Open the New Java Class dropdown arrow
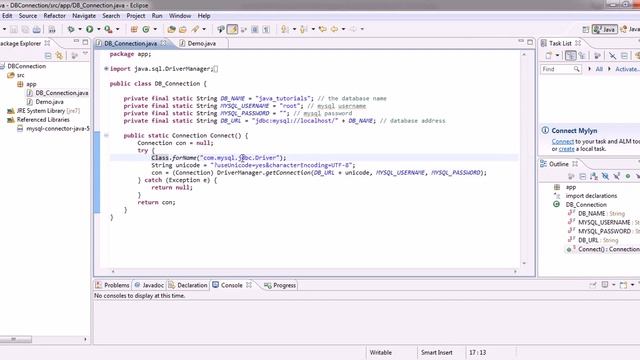This screenshot has width=640, height=360. point(155,29)
